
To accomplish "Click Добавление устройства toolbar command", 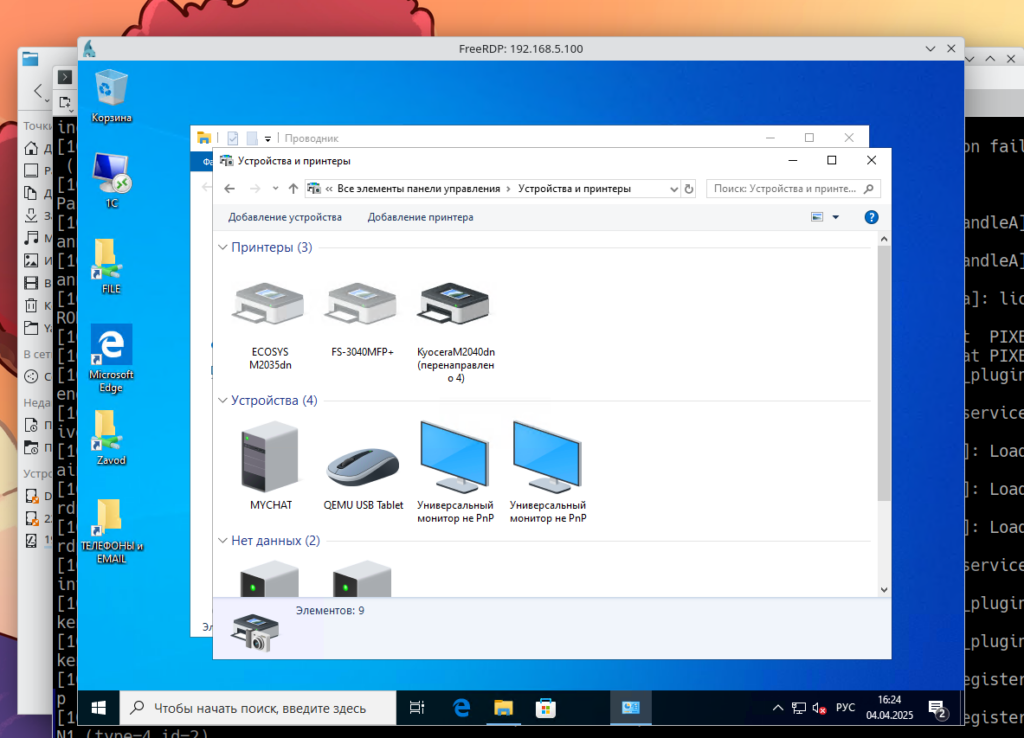I will click(285, 217).
